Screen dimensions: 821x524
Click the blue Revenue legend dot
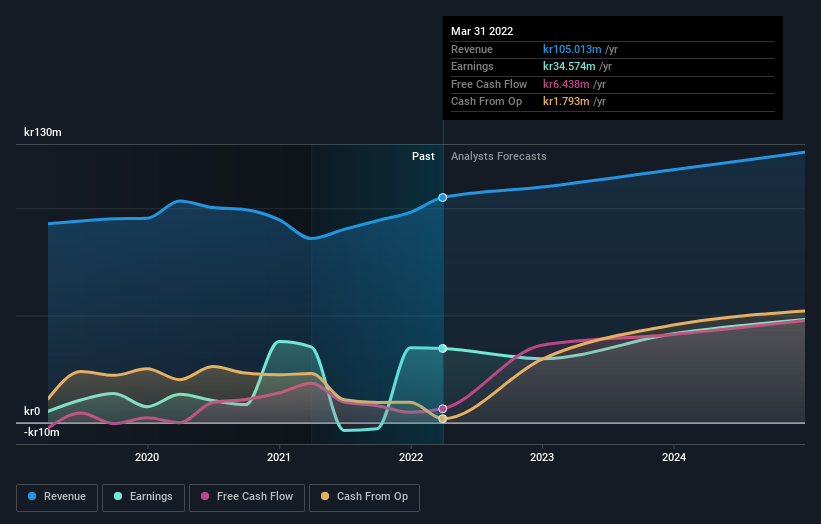[x=32, y=496]
